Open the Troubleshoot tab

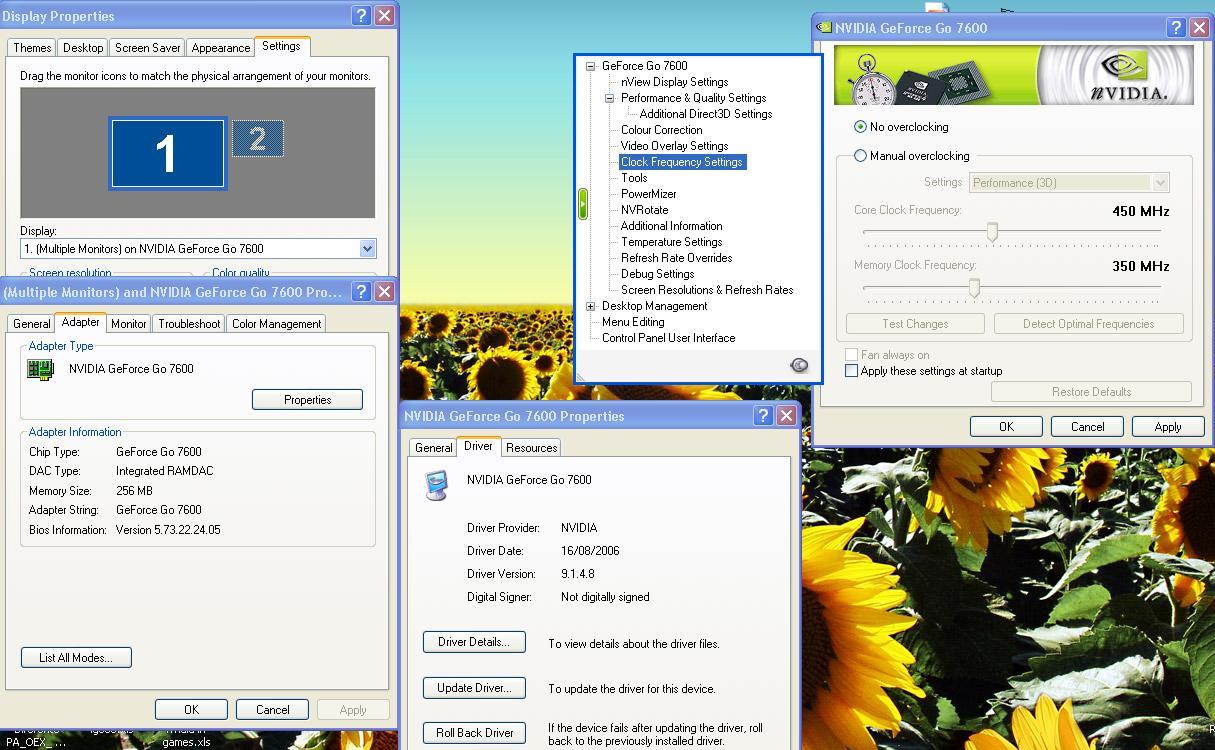(x=189, y=324)
